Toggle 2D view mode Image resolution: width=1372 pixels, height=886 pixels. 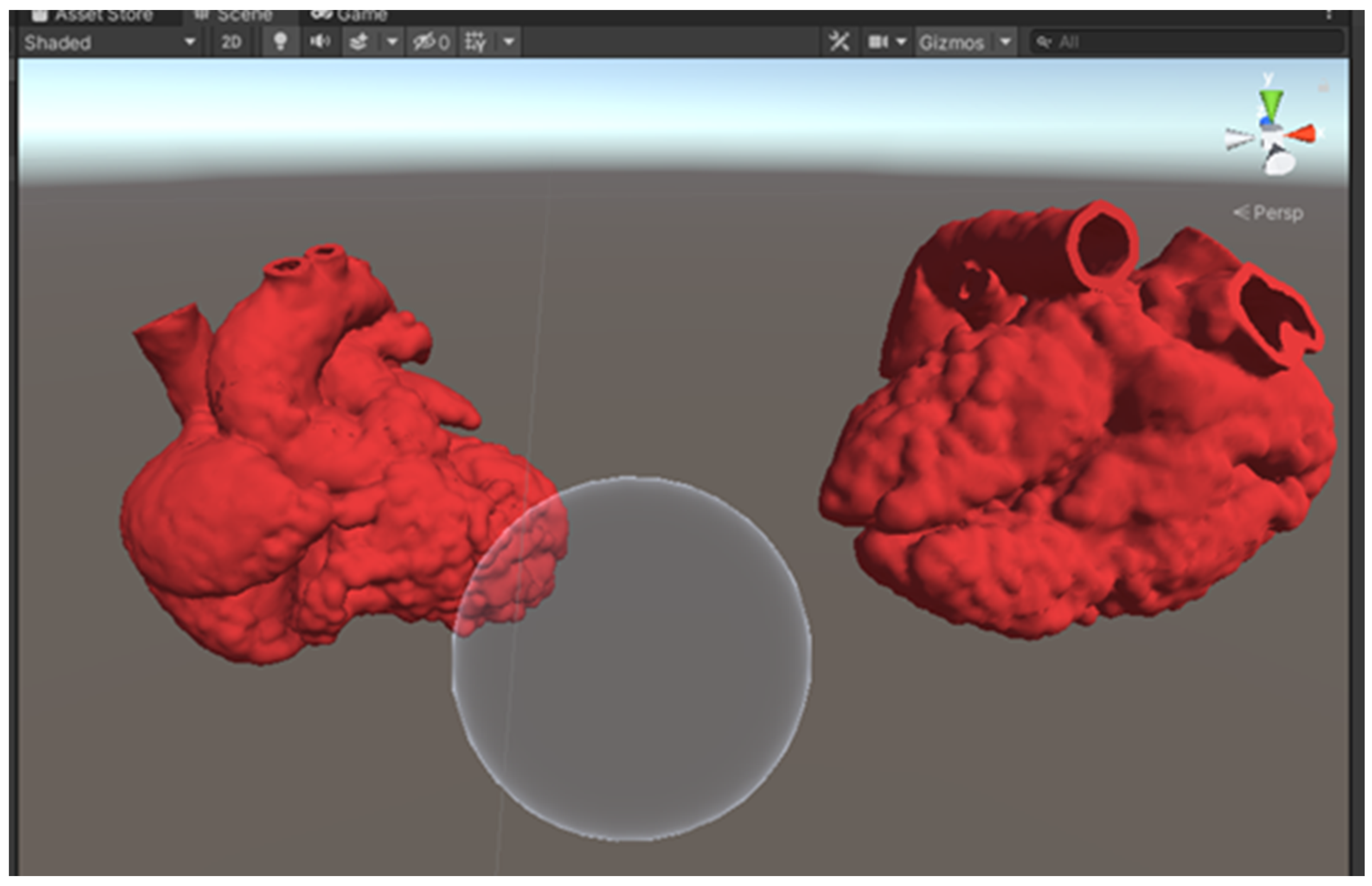(231, 42)
